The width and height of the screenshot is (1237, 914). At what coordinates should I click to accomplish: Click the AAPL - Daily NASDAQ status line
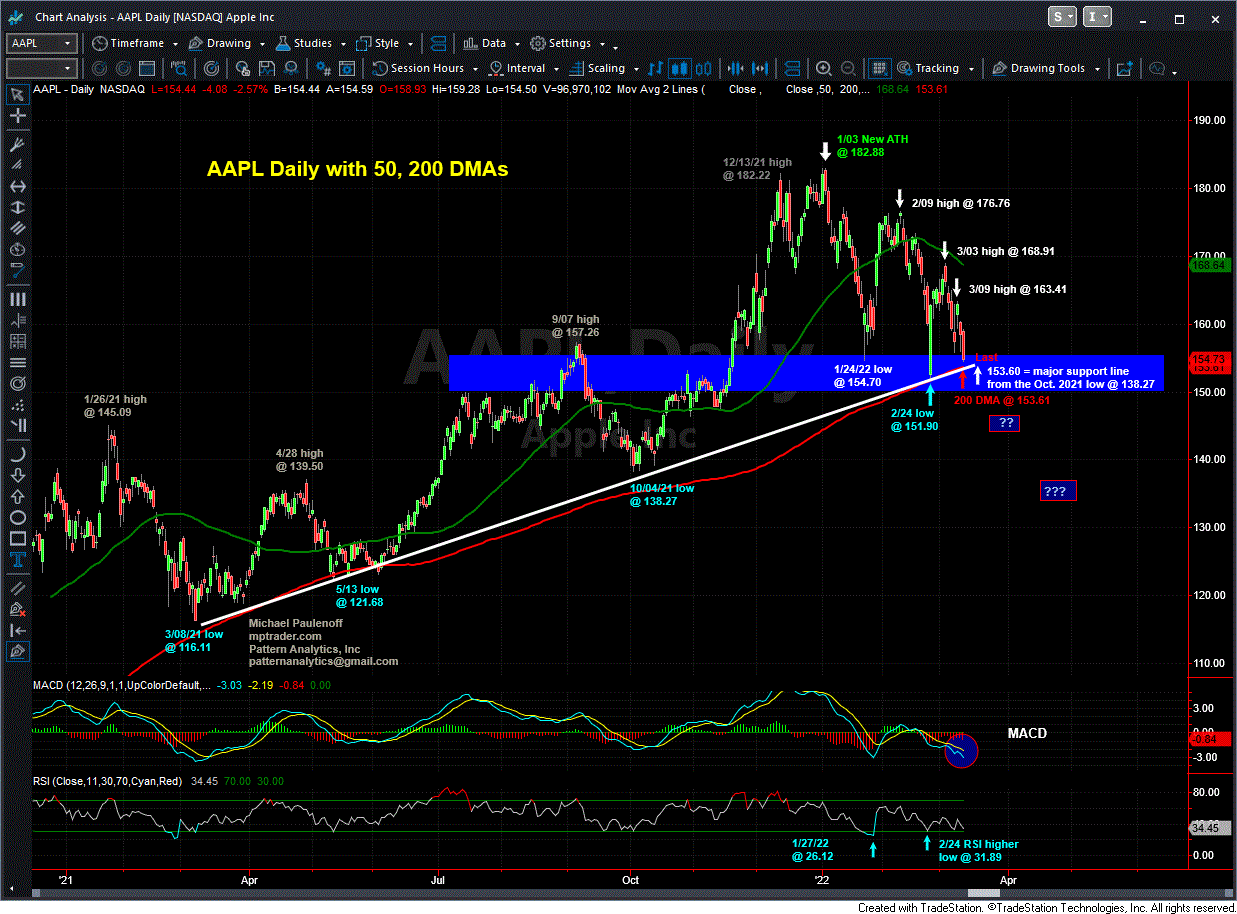pyautogui.click(x=89, y=89)
